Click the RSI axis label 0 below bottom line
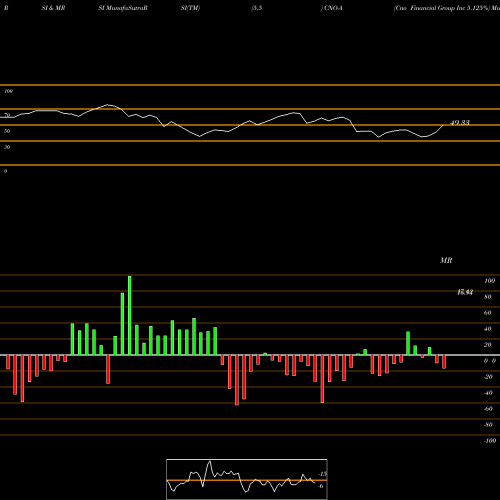500x500 pixels. 5,171
